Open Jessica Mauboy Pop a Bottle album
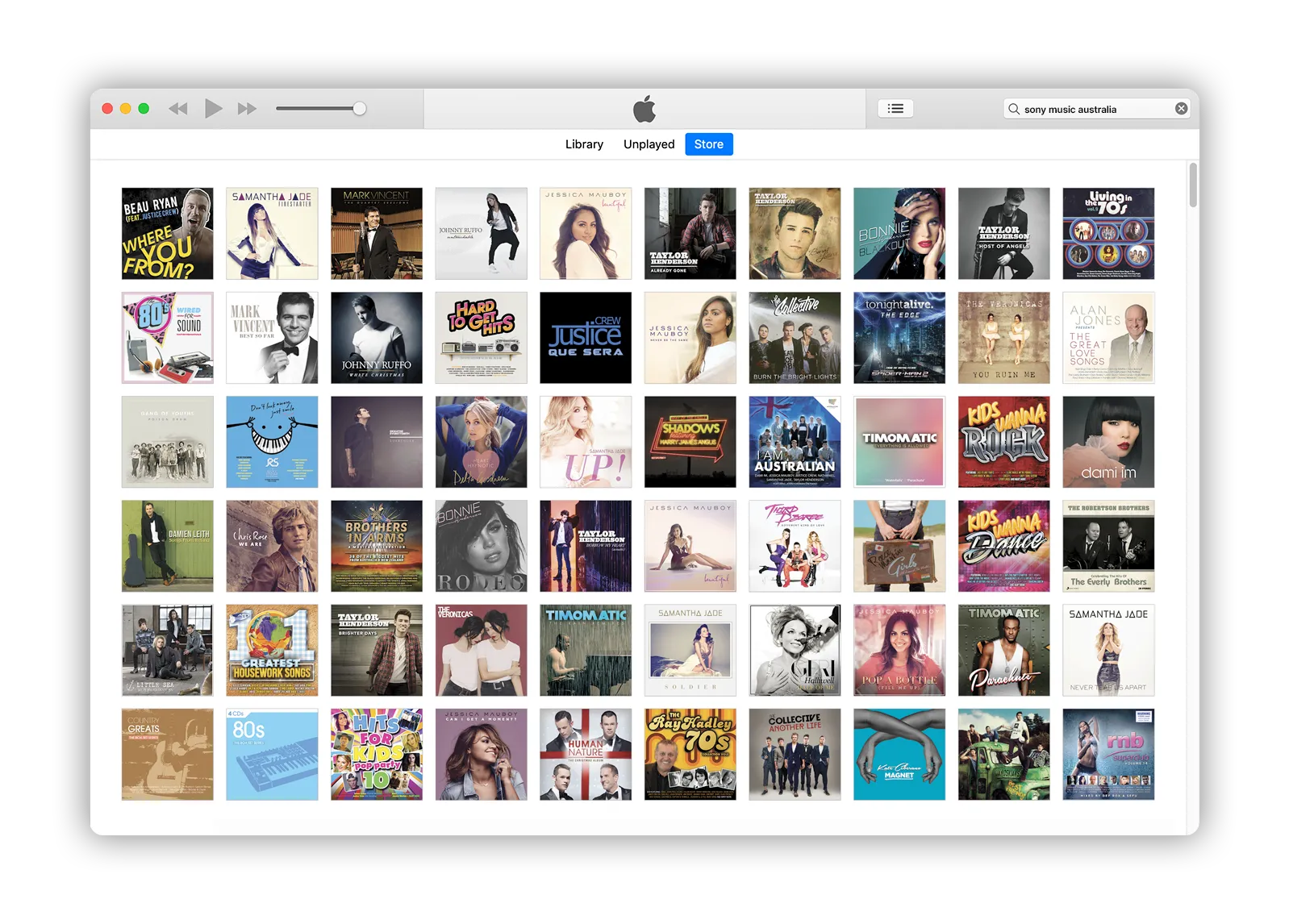The width and height of the screenshot is (1289, 924). pos(899,650)
